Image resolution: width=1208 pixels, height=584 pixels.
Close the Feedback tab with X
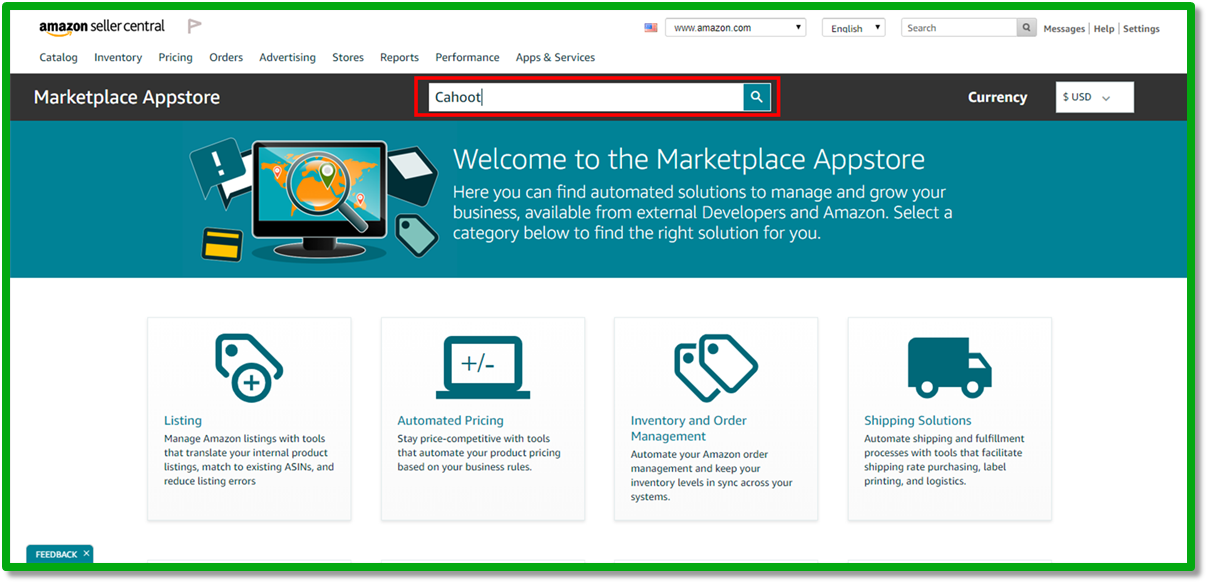(87, 553)
